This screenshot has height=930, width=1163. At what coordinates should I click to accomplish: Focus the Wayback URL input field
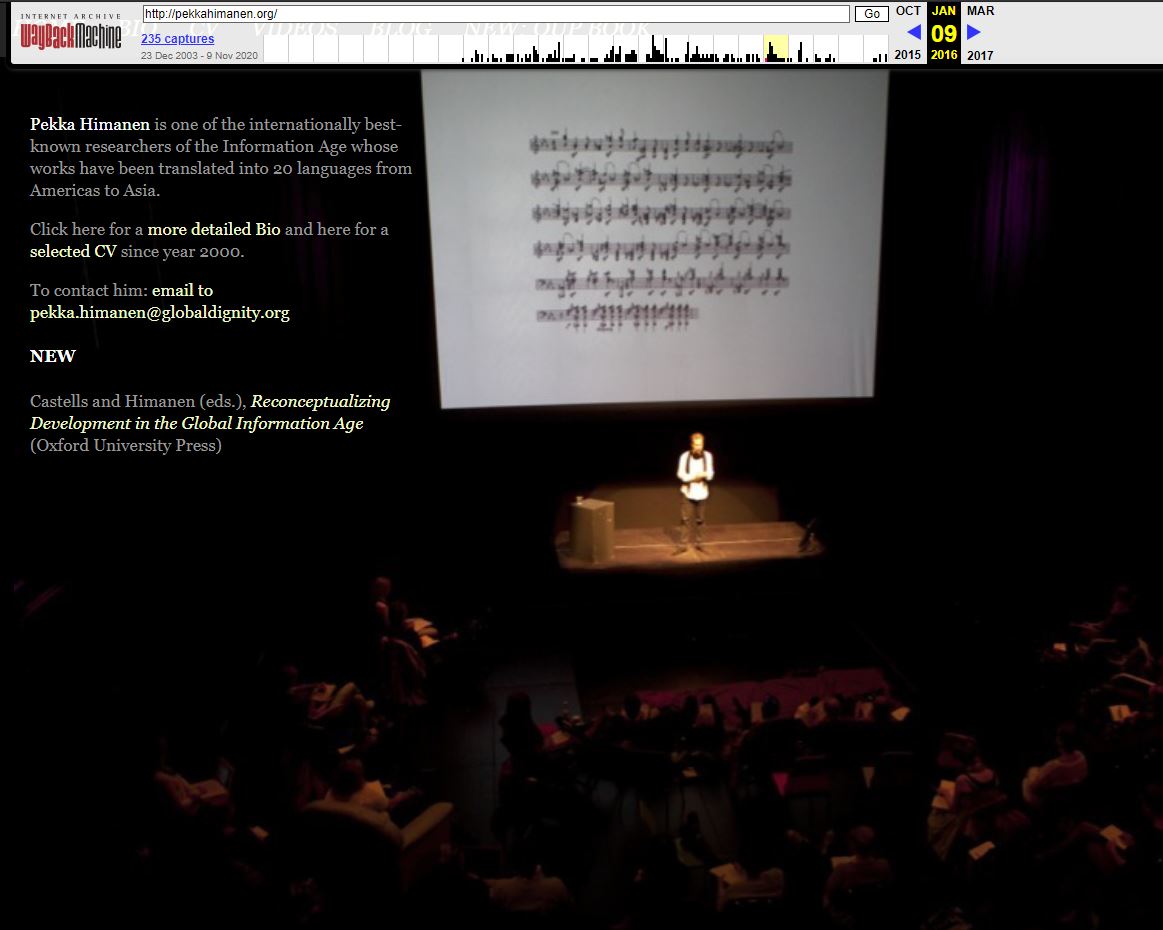click(x=495, y=14)
